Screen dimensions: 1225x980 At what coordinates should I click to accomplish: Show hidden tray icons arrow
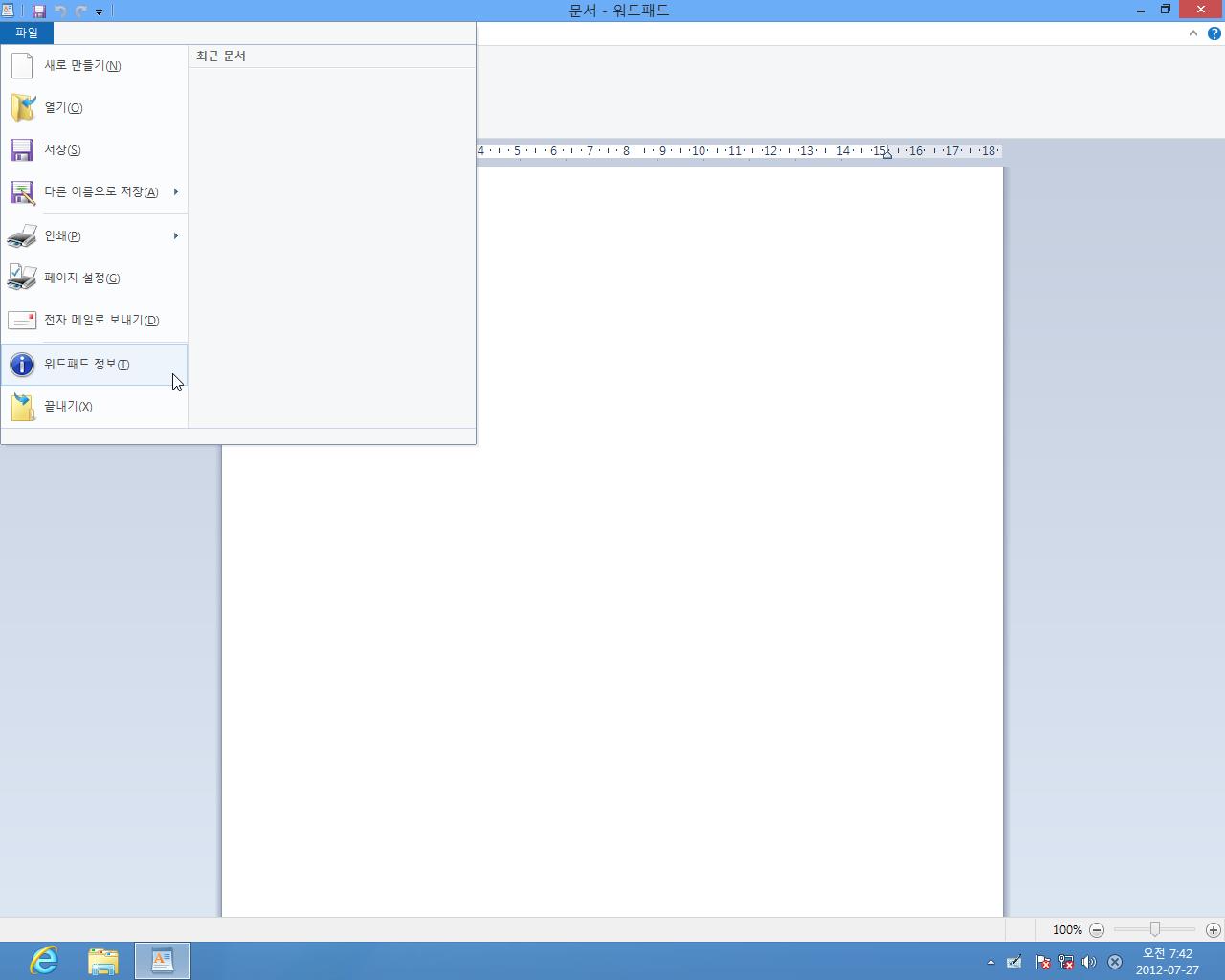991,962
